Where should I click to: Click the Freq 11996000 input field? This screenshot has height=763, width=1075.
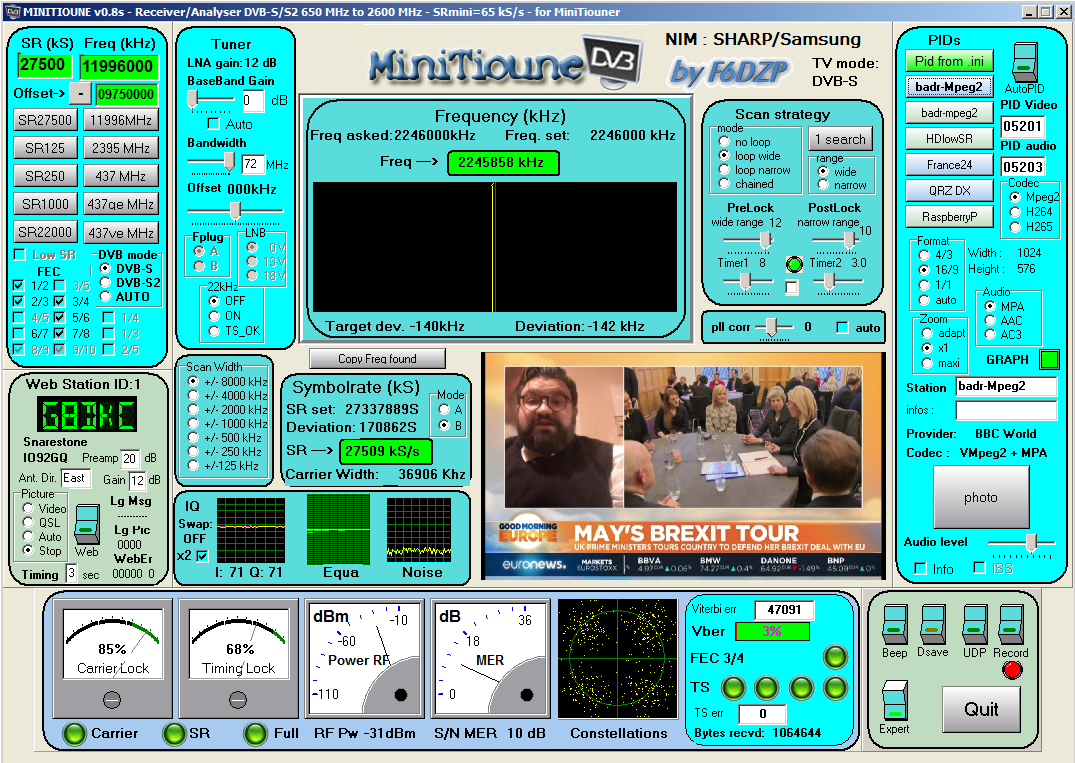[119, 66]
